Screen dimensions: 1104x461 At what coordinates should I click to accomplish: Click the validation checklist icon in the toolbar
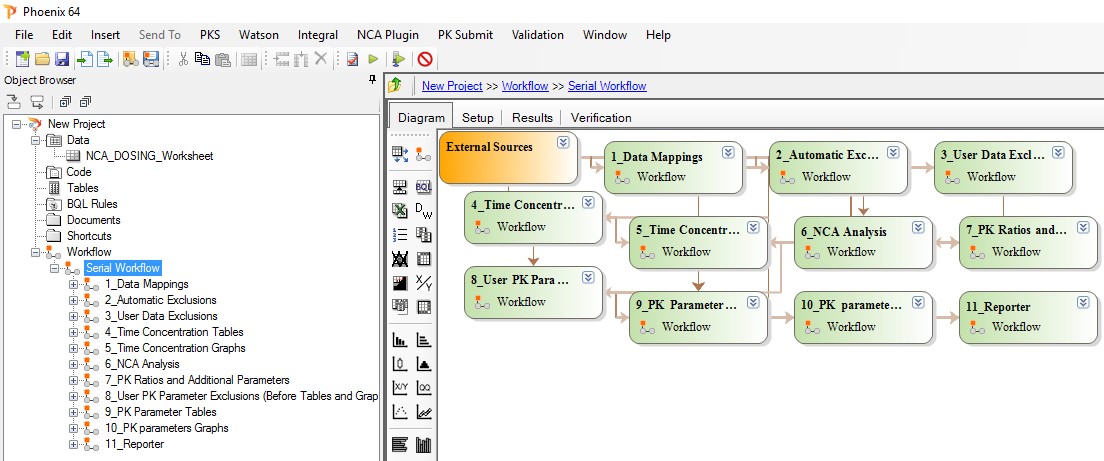coord(353,59)
